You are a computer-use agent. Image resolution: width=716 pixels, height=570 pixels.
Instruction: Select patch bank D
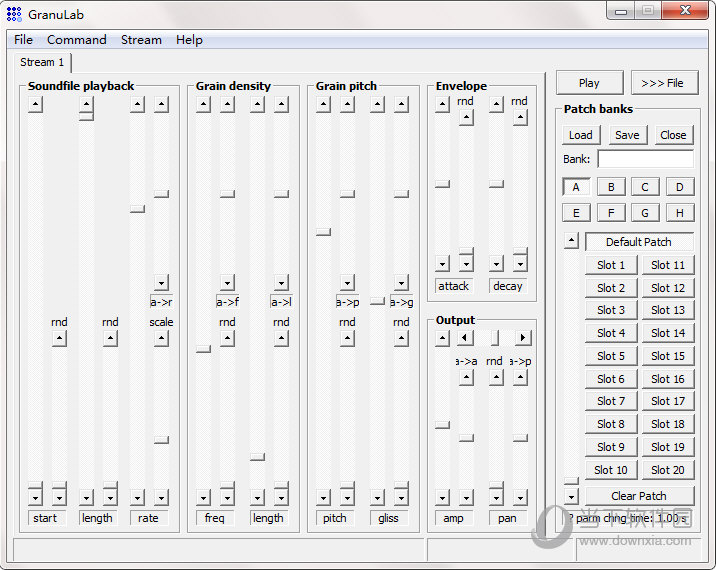(680, 187)
